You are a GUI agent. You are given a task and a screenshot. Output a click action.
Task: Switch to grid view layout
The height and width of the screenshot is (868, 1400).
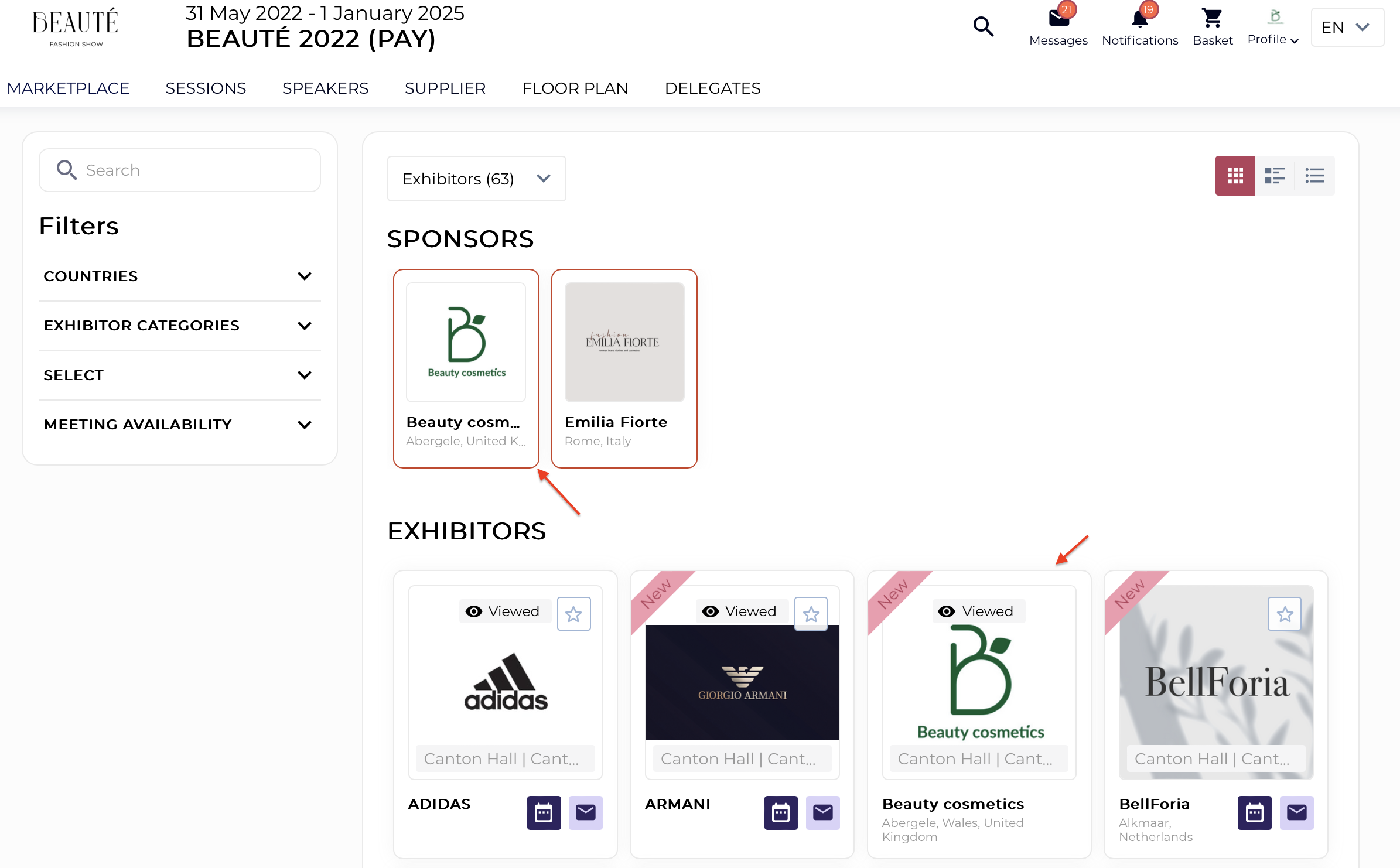click(x=1235, y=176)
